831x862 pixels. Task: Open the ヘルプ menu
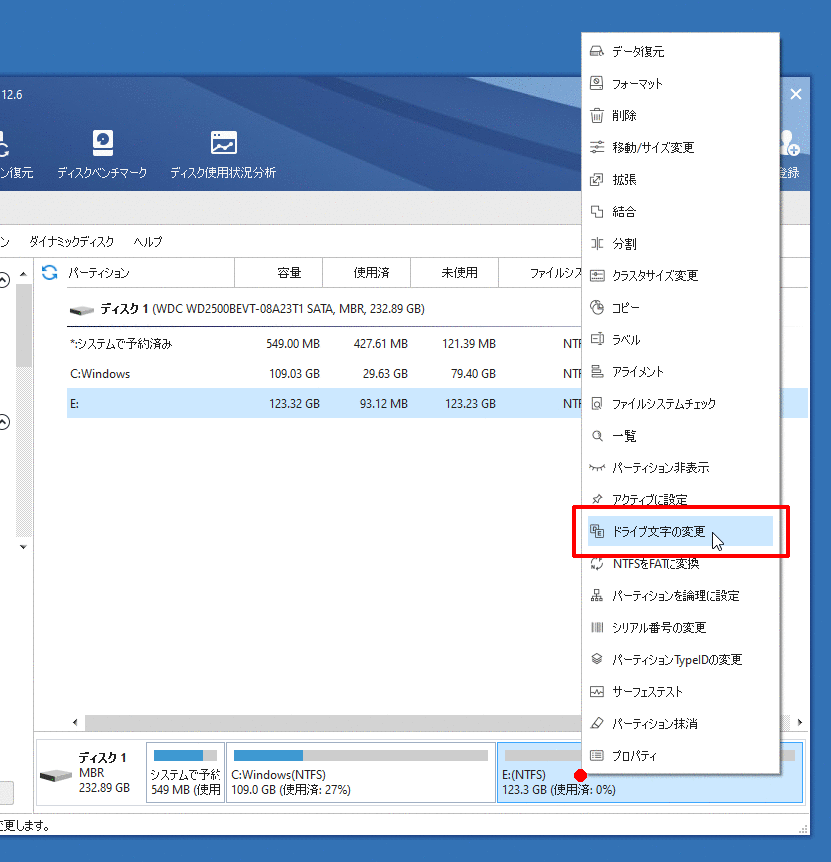[x=148, y=242]
